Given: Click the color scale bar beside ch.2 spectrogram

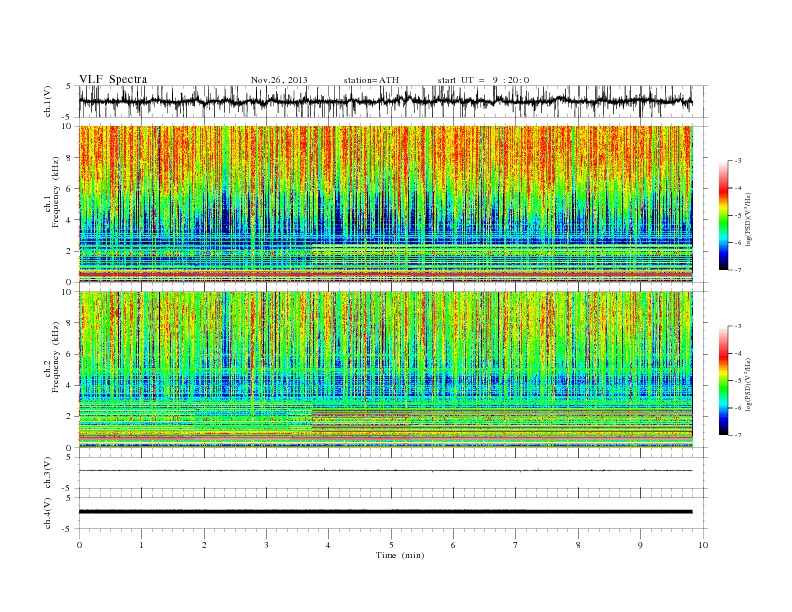Looking at the screenshot, I should [724, 381].
